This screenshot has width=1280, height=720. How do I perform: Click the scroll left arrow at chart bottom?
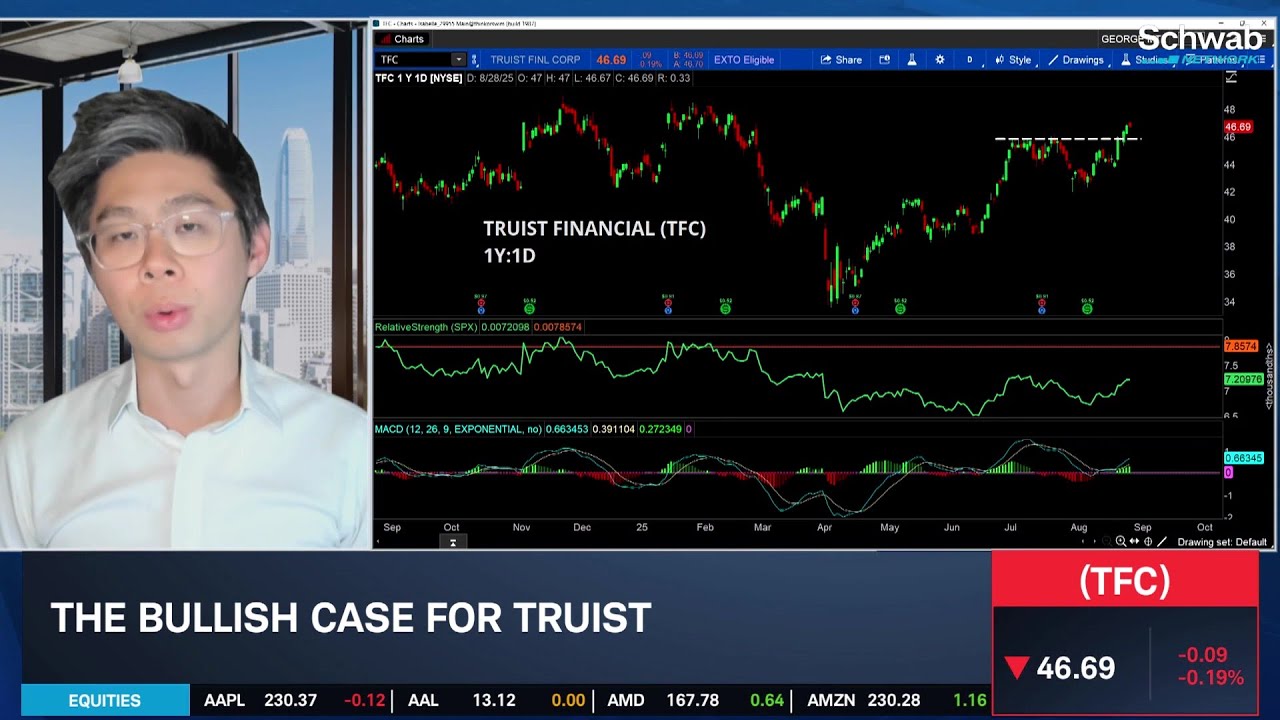tap(1084, 542)
